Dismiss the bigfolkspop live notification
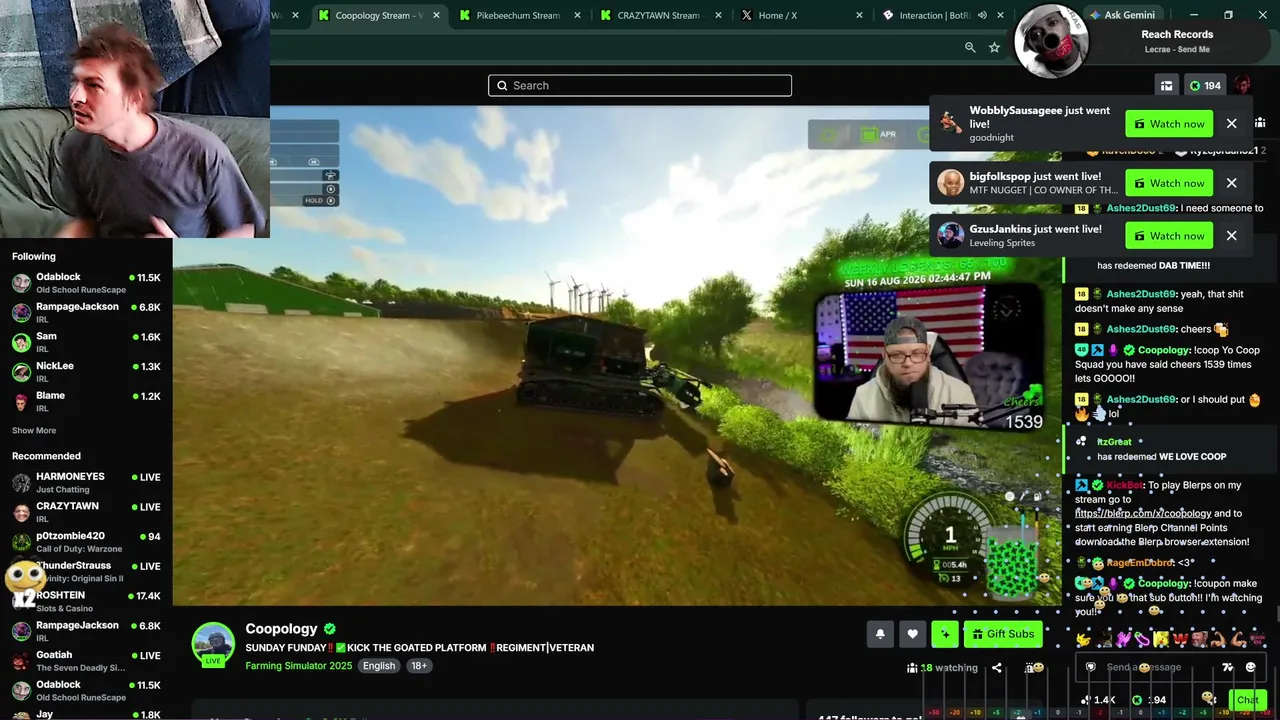 1232,183
